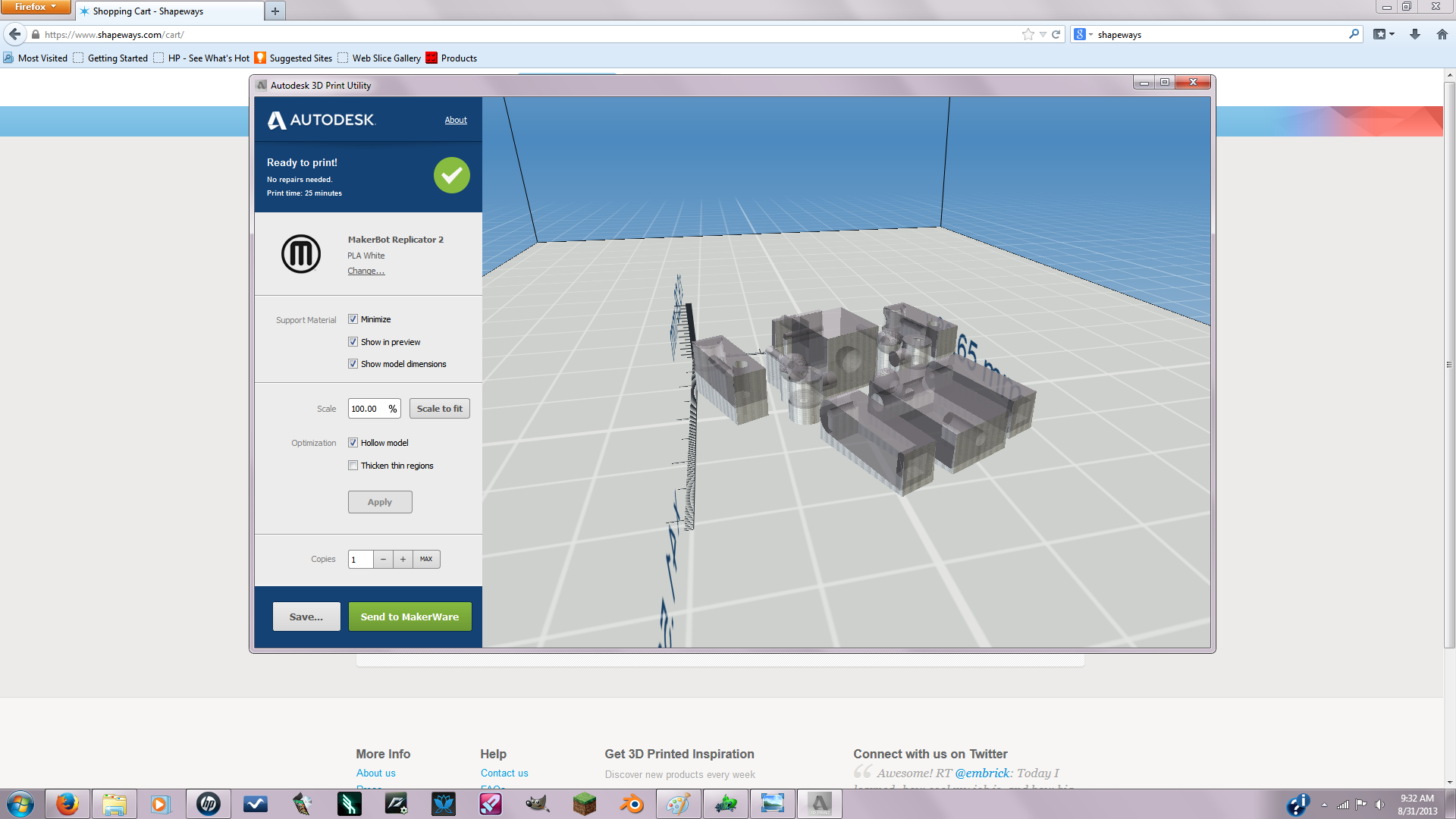Viewport: 1456px width, 819px height.
Task: Launch GIMP from the taskbar
Action: coord(537,804)
